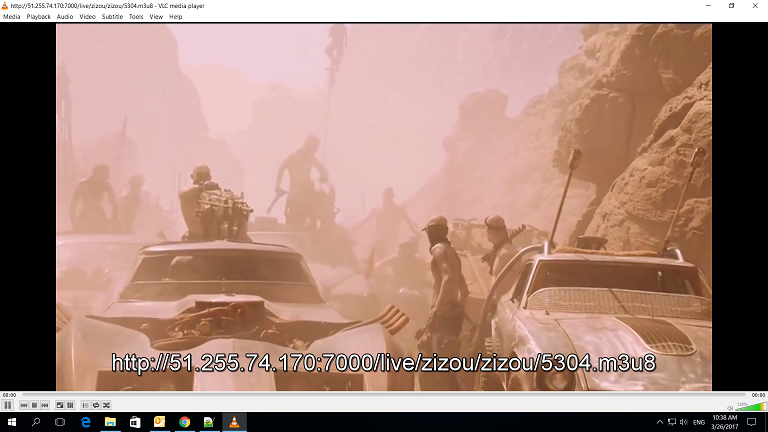Open the Tools menu

pos(136,17)
